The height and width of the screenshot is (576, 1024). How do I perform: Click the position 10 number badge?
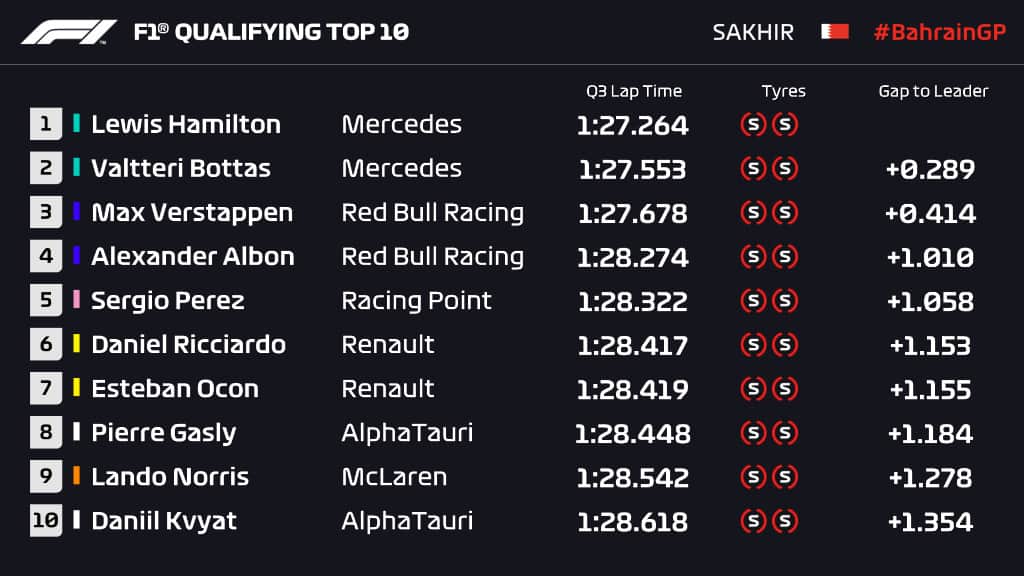46,521
